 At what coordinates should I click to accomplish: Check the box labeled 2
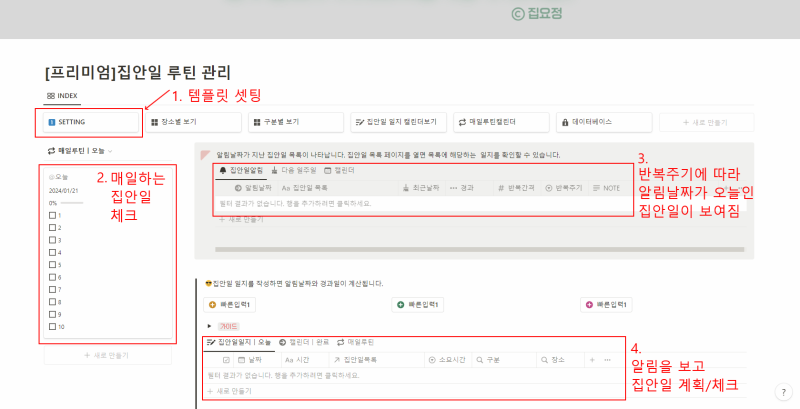click(x=52, y=227)
